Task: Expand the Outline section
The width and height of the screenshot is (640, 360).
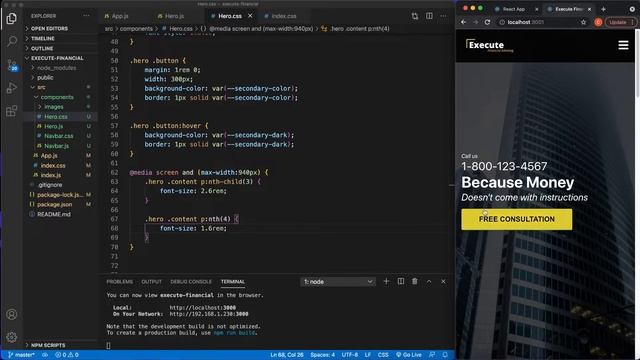Action: 42,48
